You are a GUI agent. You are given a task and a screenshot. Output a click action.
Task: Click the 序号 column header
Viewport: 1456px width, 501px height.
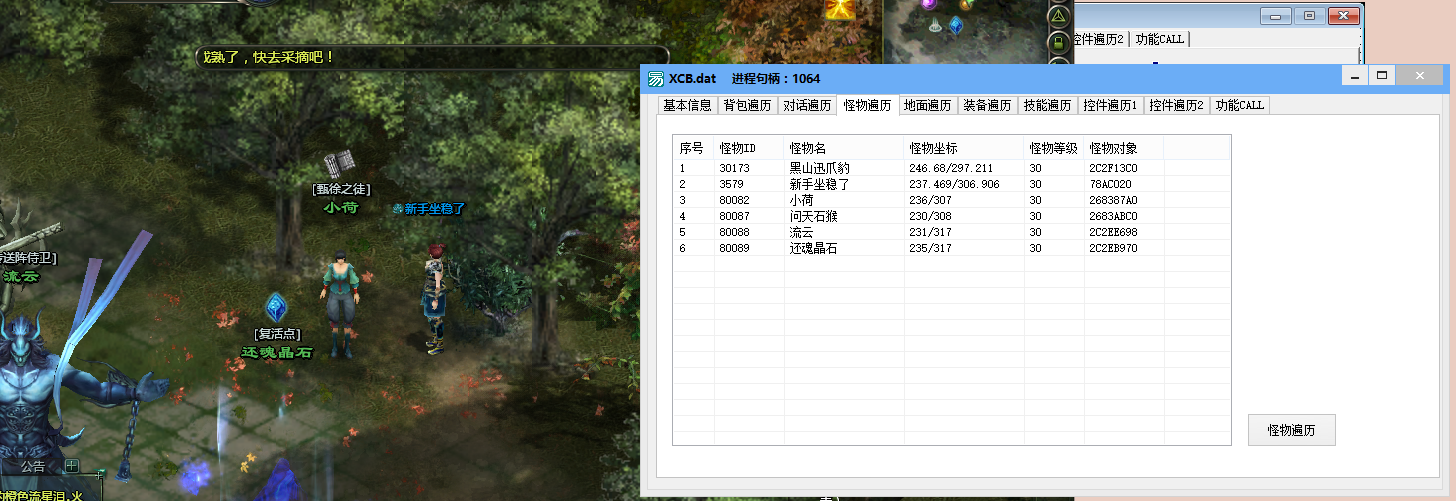click(693, 148)
